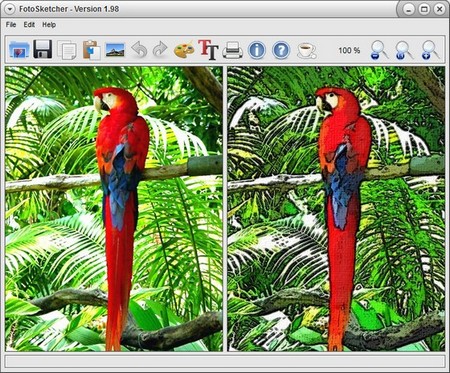Screen dimensions: 450x373
Task: Open the window menu arrow beside the title
Action: point(10,9)
